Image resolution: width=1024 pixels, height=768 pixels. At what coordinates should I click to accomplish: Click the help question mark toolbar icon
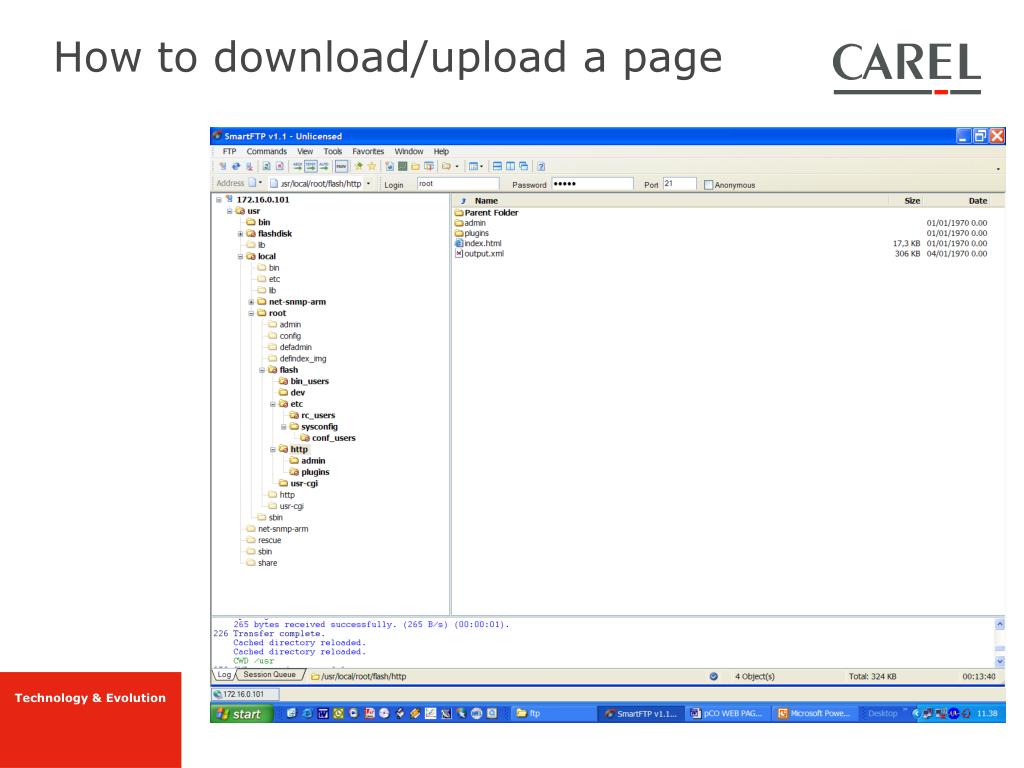click(541, 167)
